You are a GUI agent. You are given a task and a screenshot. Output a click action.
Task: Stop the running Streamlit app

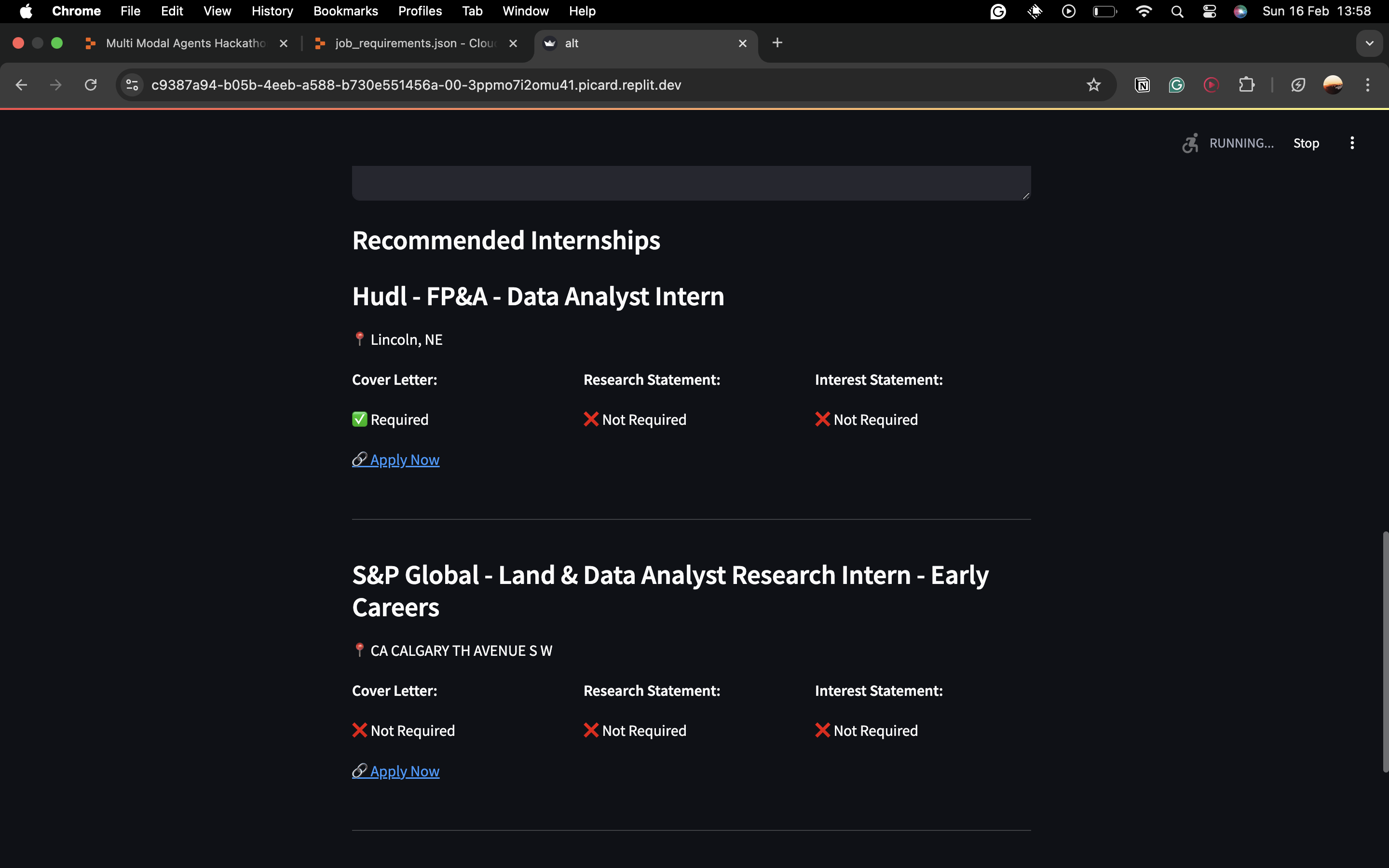[1306, 143]
